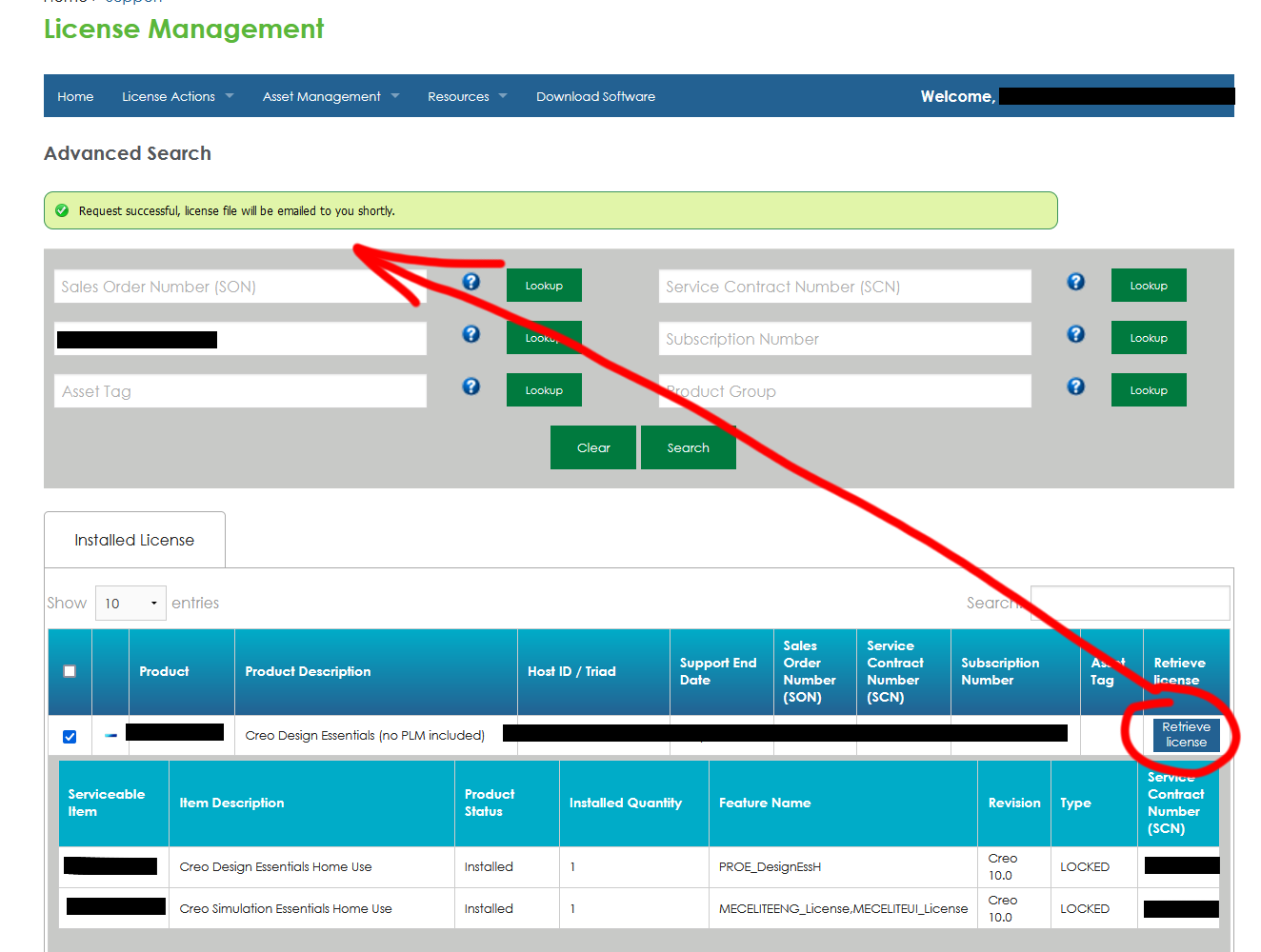1261x952 pixels.
Task: Click the Retrieve license button
Action: pos(1186,735)
